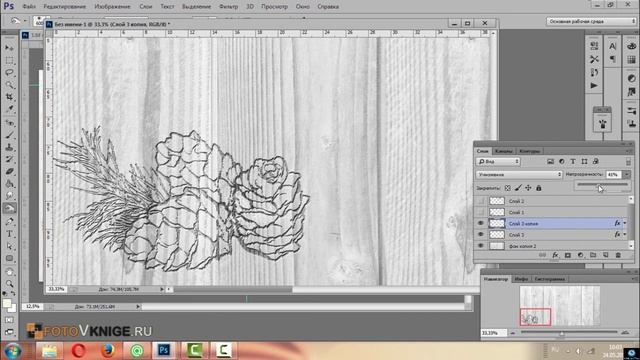Image resolution: width=640 pixels, height=360 pixels.
Task: Open the Слои menu
Action: point(146,7)
